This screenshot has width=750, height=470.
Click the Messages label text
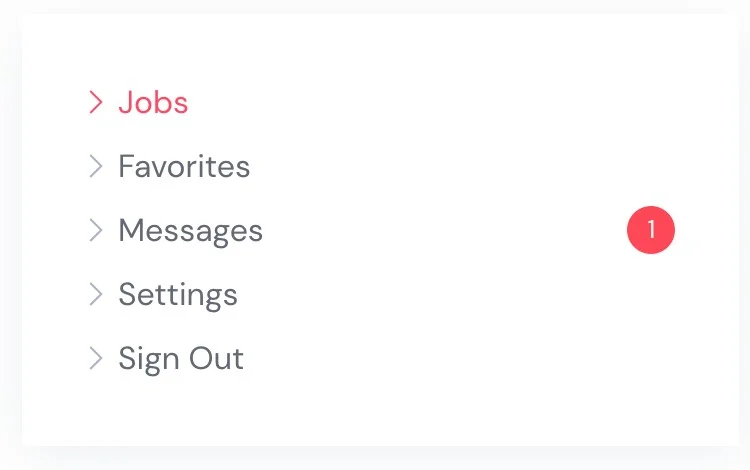pos(190,230)
